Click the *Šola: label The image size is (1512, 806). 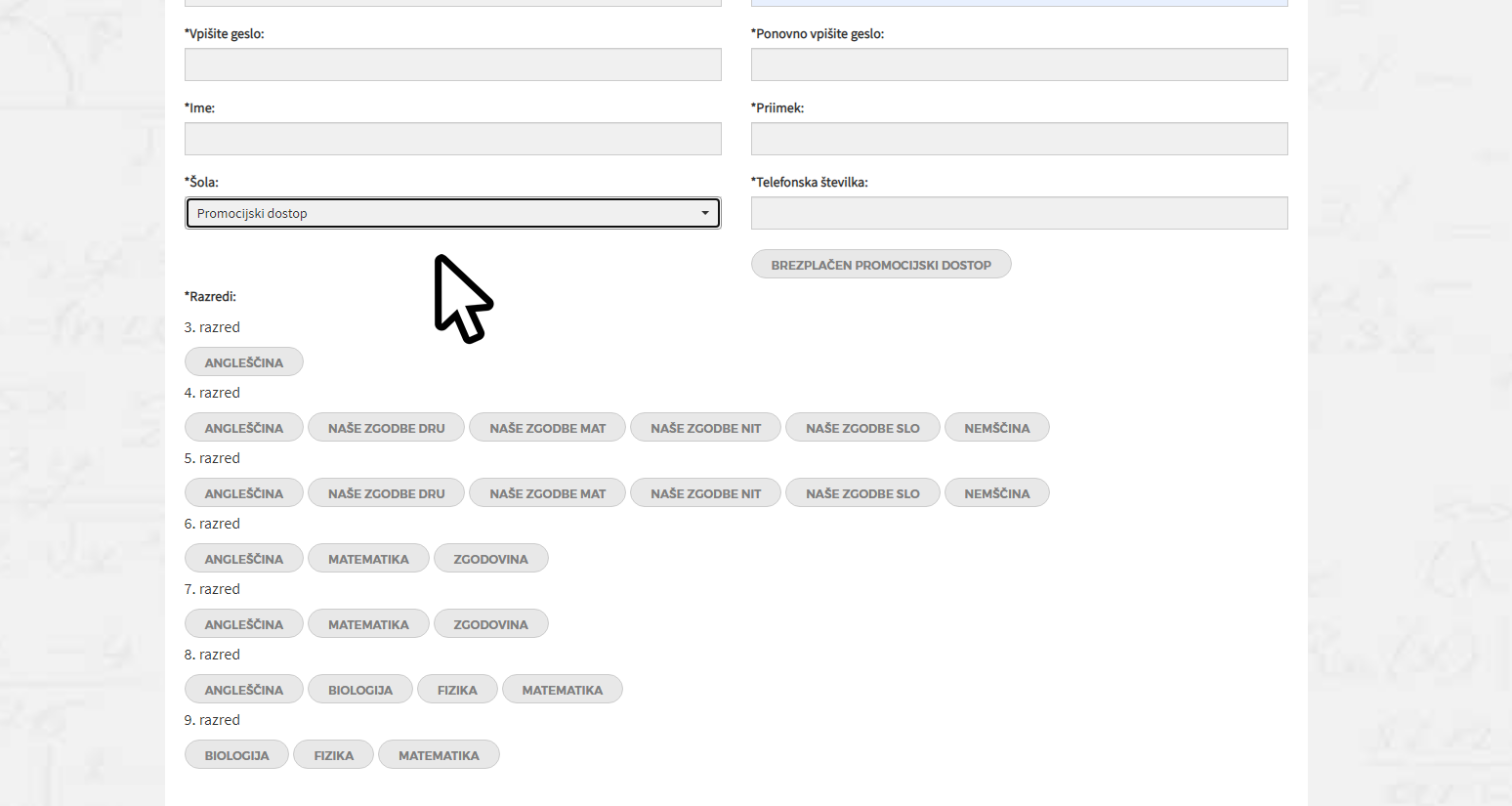pyautogui.click(x=201, y=182)
